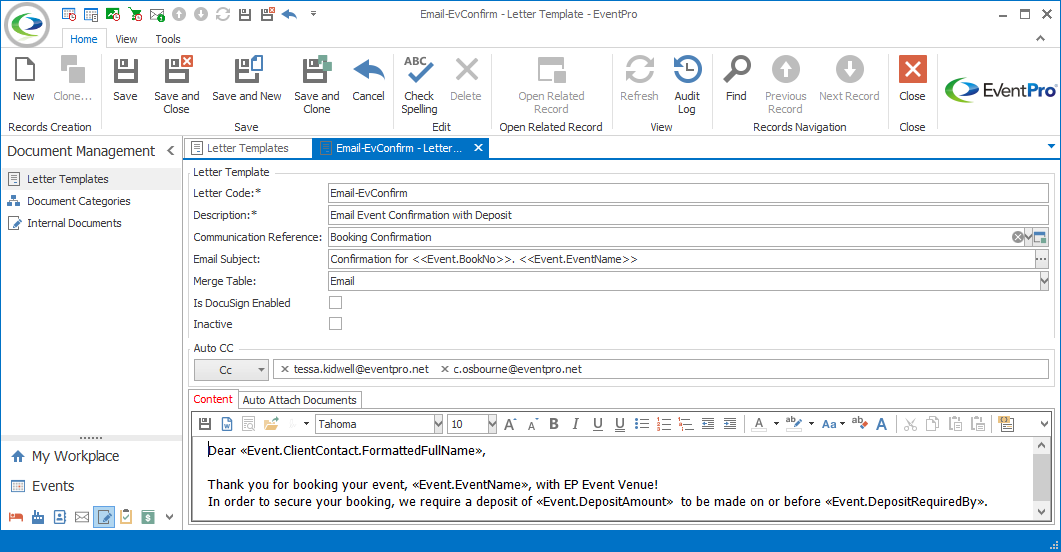
Task: Toggle bold formatting
Action: [x=554, y=424]
